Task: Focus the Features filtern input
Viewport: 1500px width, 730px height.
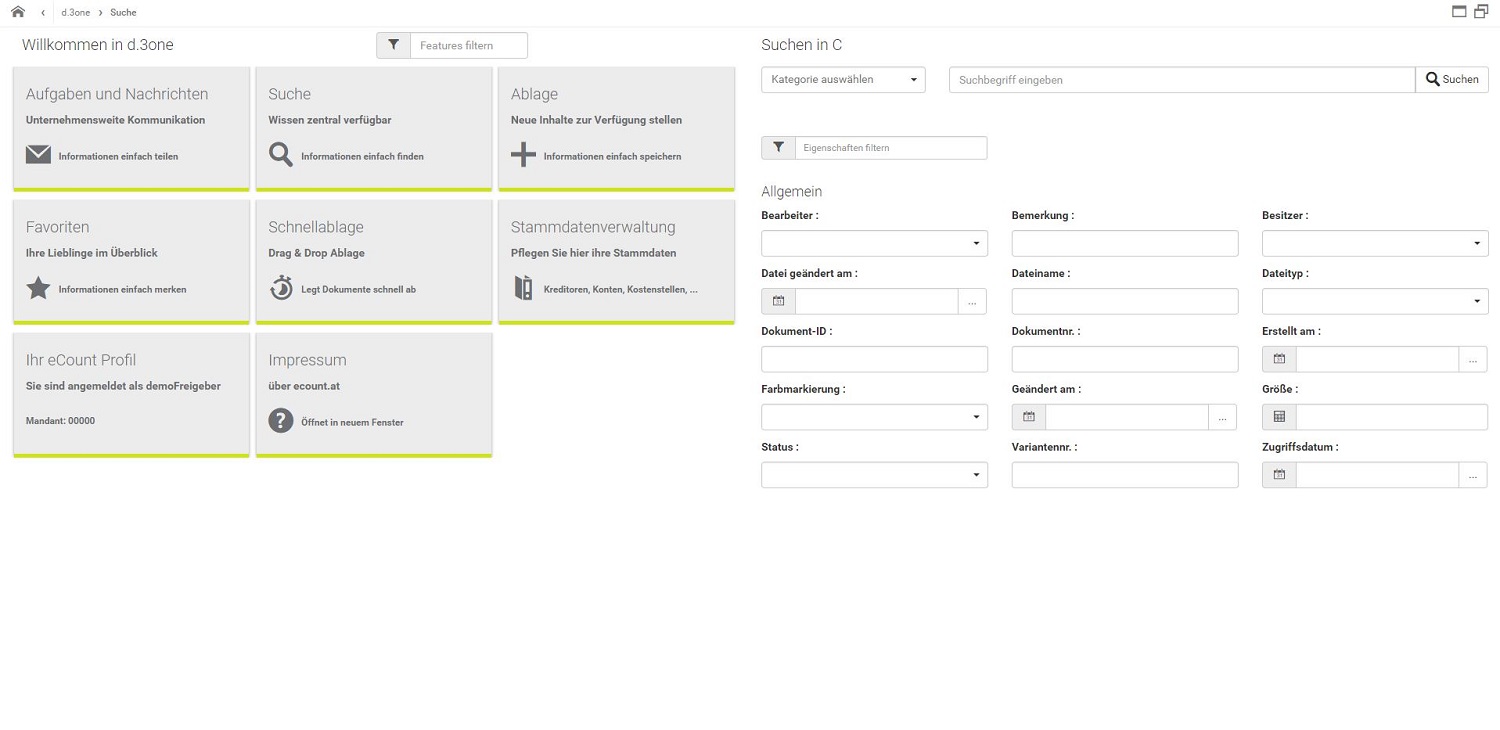Action: pos(468,45)
